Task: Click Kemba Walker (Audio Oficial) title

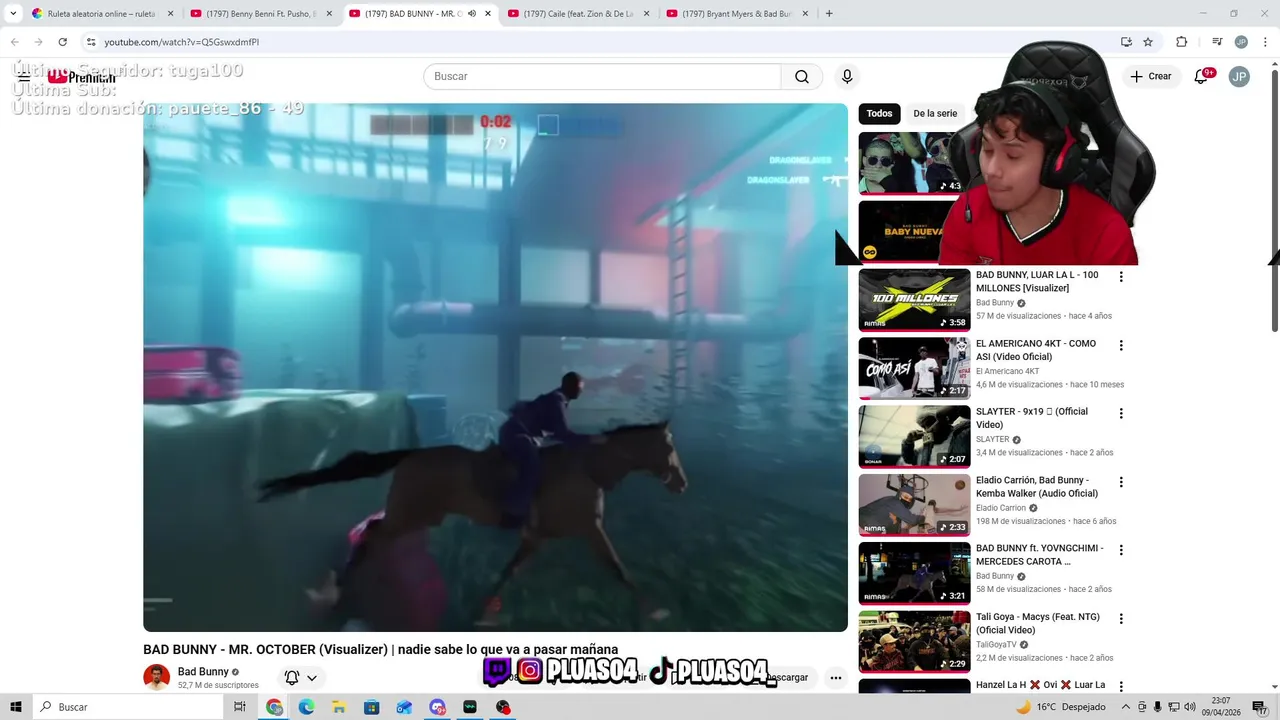Action: click(1037, 486)
